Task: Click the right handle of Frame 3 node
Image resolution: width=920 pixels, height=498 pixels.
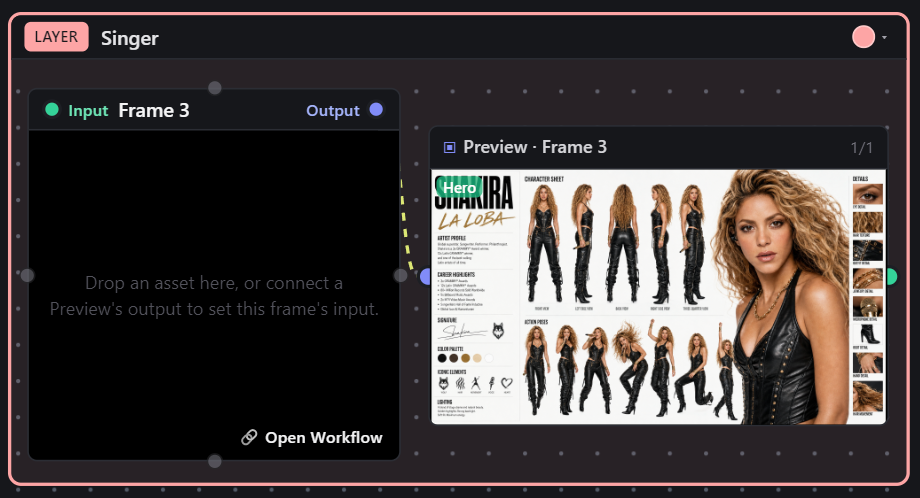Action: click(x=401, y=275)
